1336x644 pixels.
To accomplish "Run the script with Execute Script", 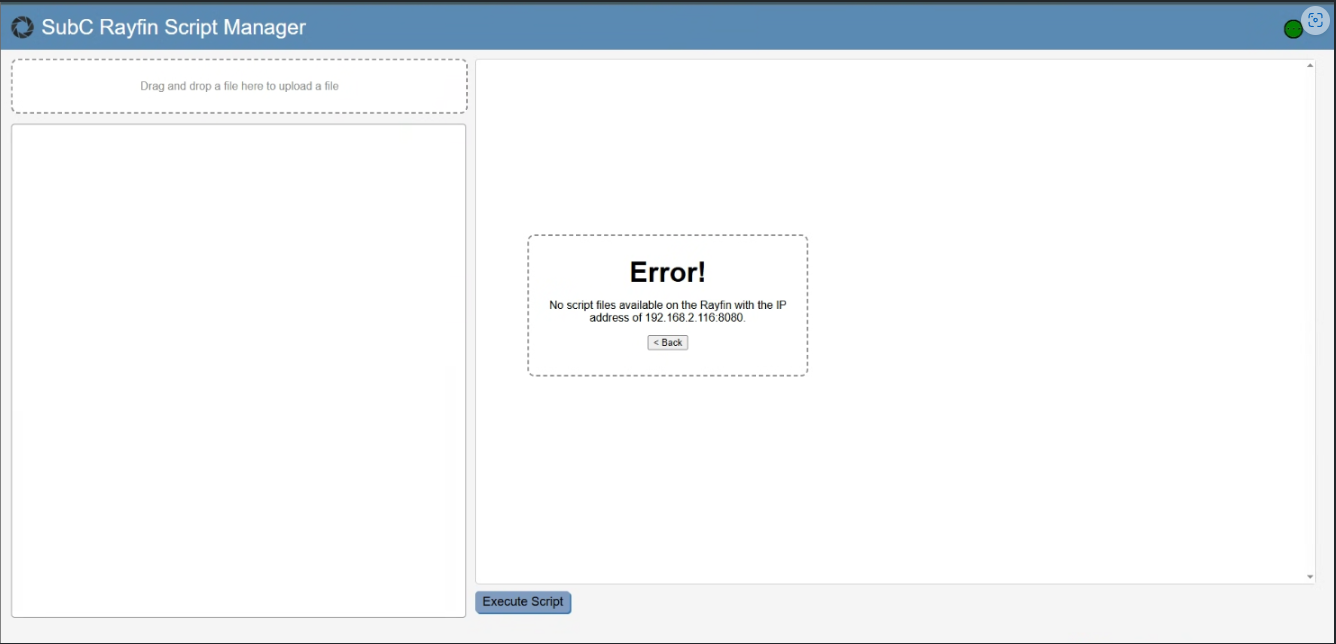I will [523, 602].
